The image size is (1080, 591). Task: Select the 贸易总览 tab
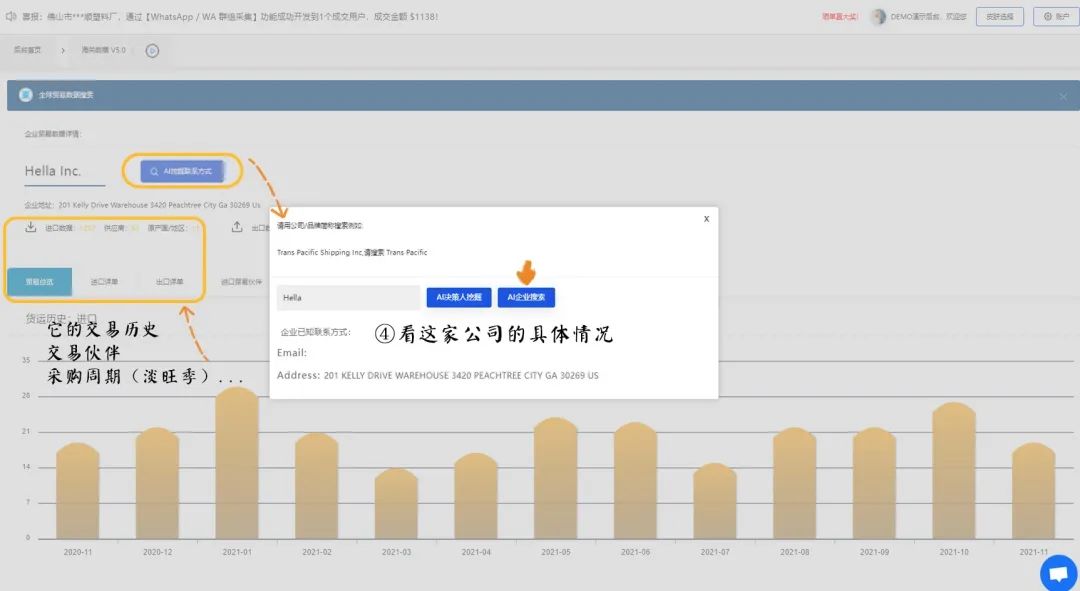[39, 282]
